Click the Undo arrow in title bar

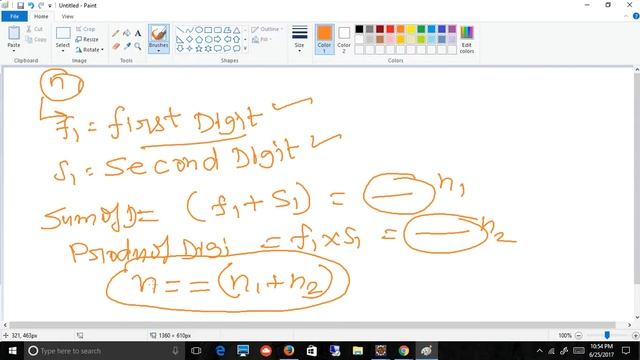pos(31,5)
